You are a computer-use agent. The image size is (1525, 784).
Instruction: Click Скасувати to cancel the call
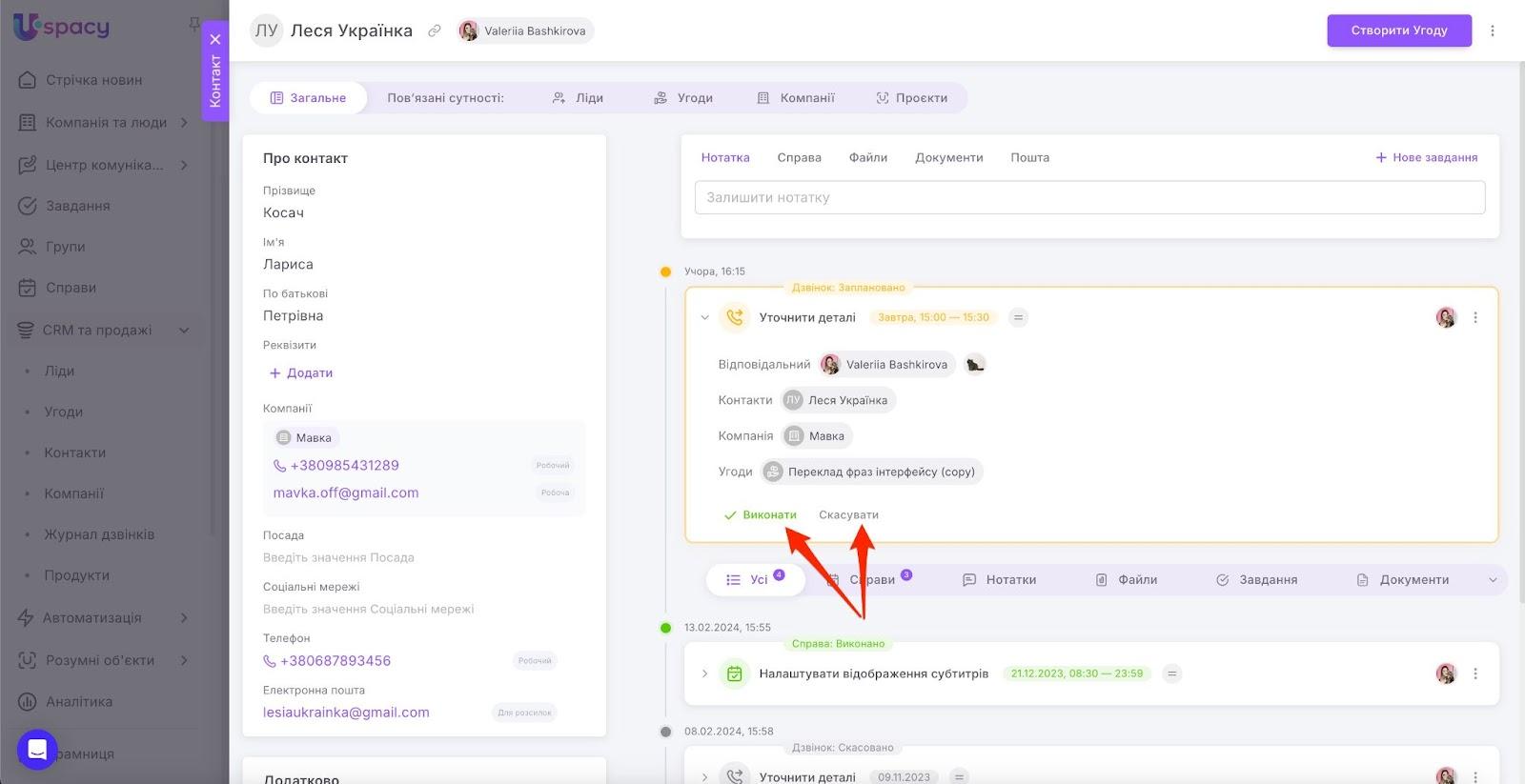[x=848, y=515]
